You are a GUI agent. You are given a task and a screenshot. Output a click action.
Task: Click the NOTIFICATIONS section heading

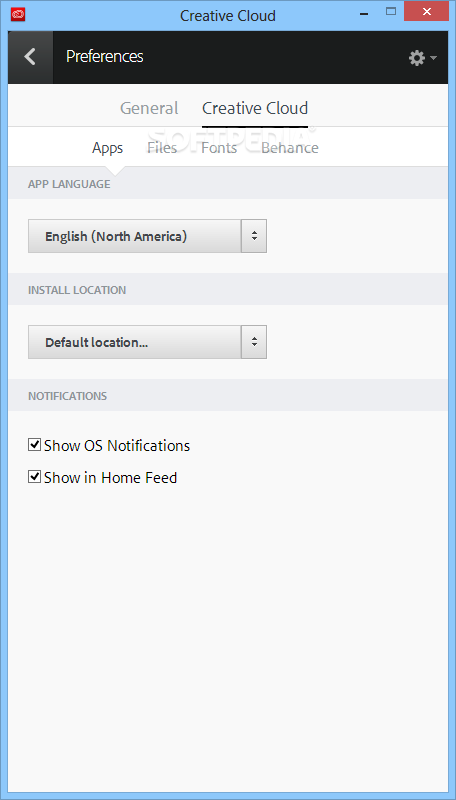[x=67, y=396]
